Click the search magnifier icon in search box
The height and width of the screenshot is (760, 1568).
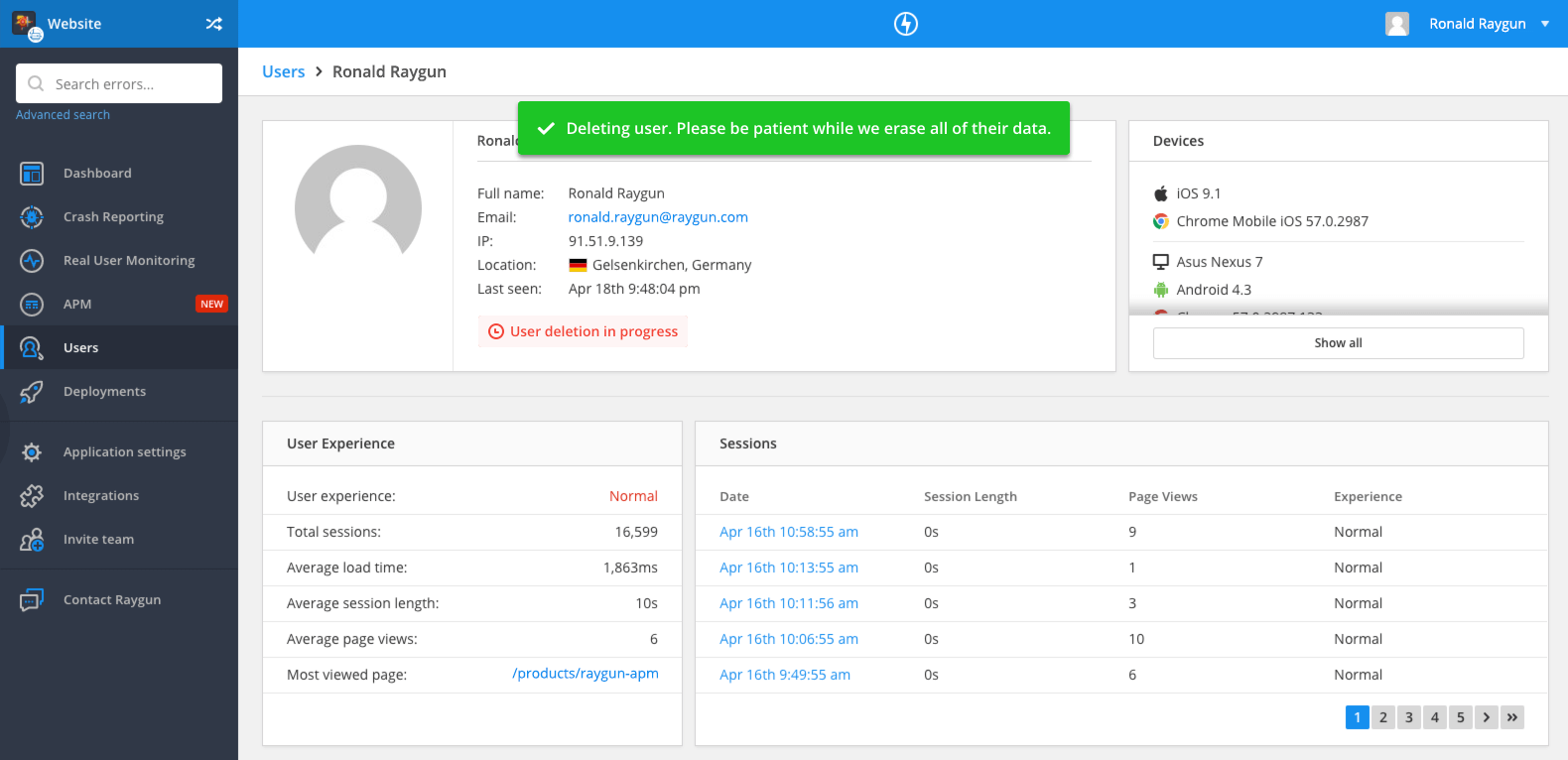(x=36, y=84)
